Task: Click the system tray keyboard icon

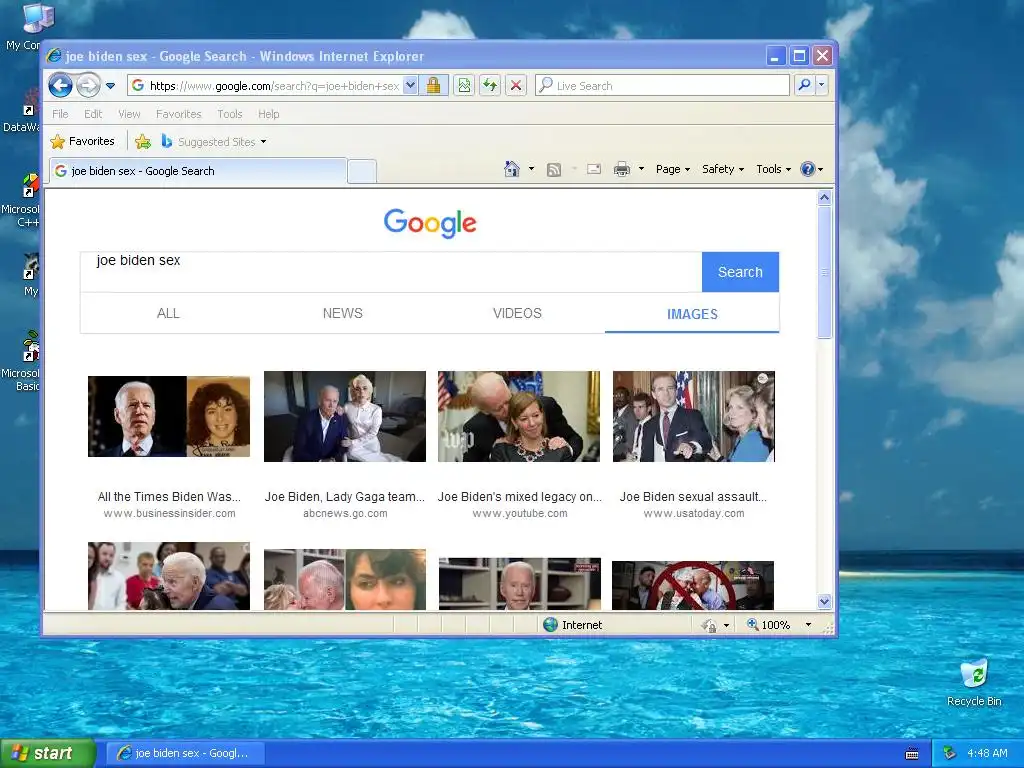Action: pyautogui.click(x=912, y=754)
